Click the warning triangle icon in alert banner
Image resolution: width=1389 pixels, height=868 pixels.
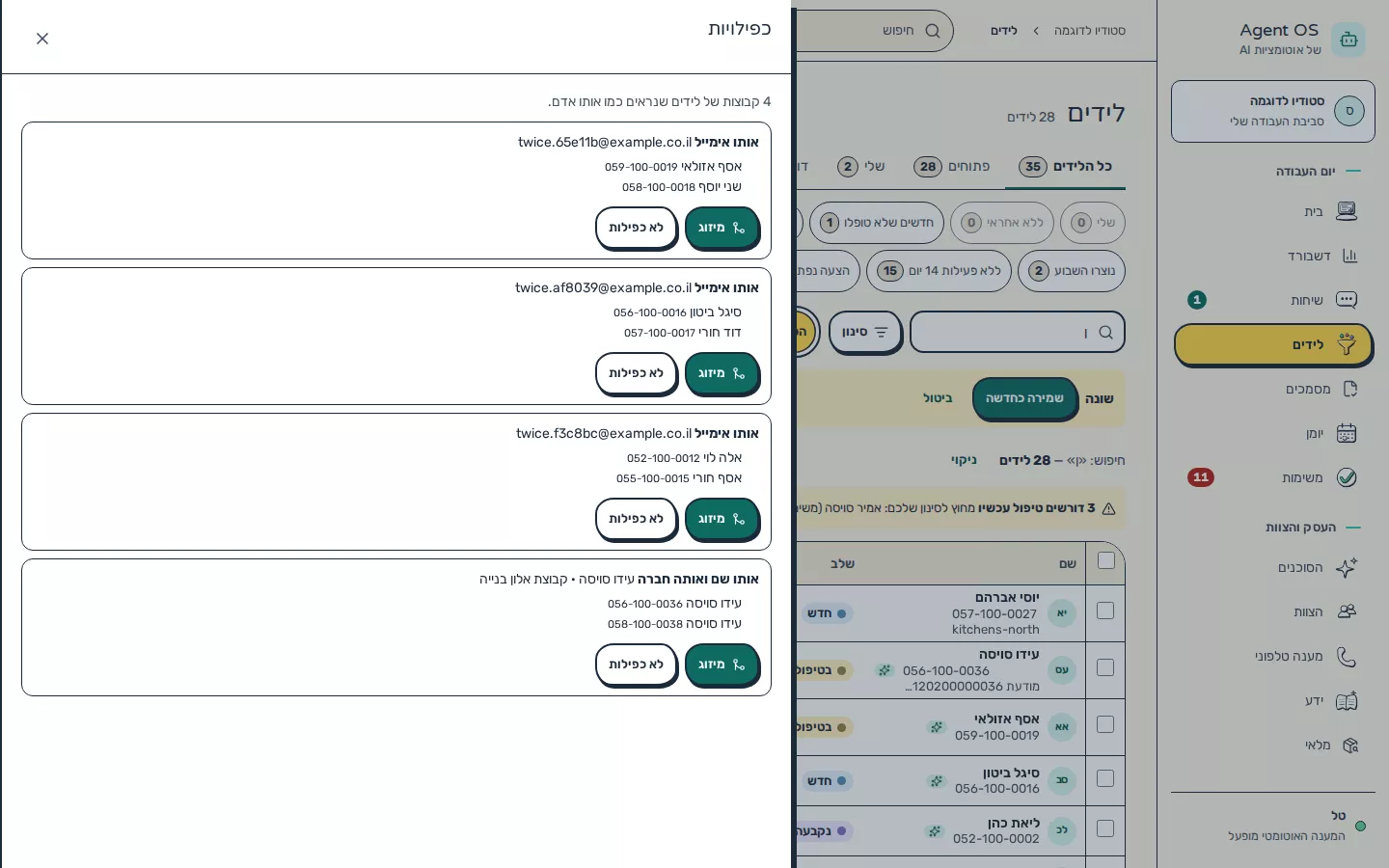point(1108,508)
